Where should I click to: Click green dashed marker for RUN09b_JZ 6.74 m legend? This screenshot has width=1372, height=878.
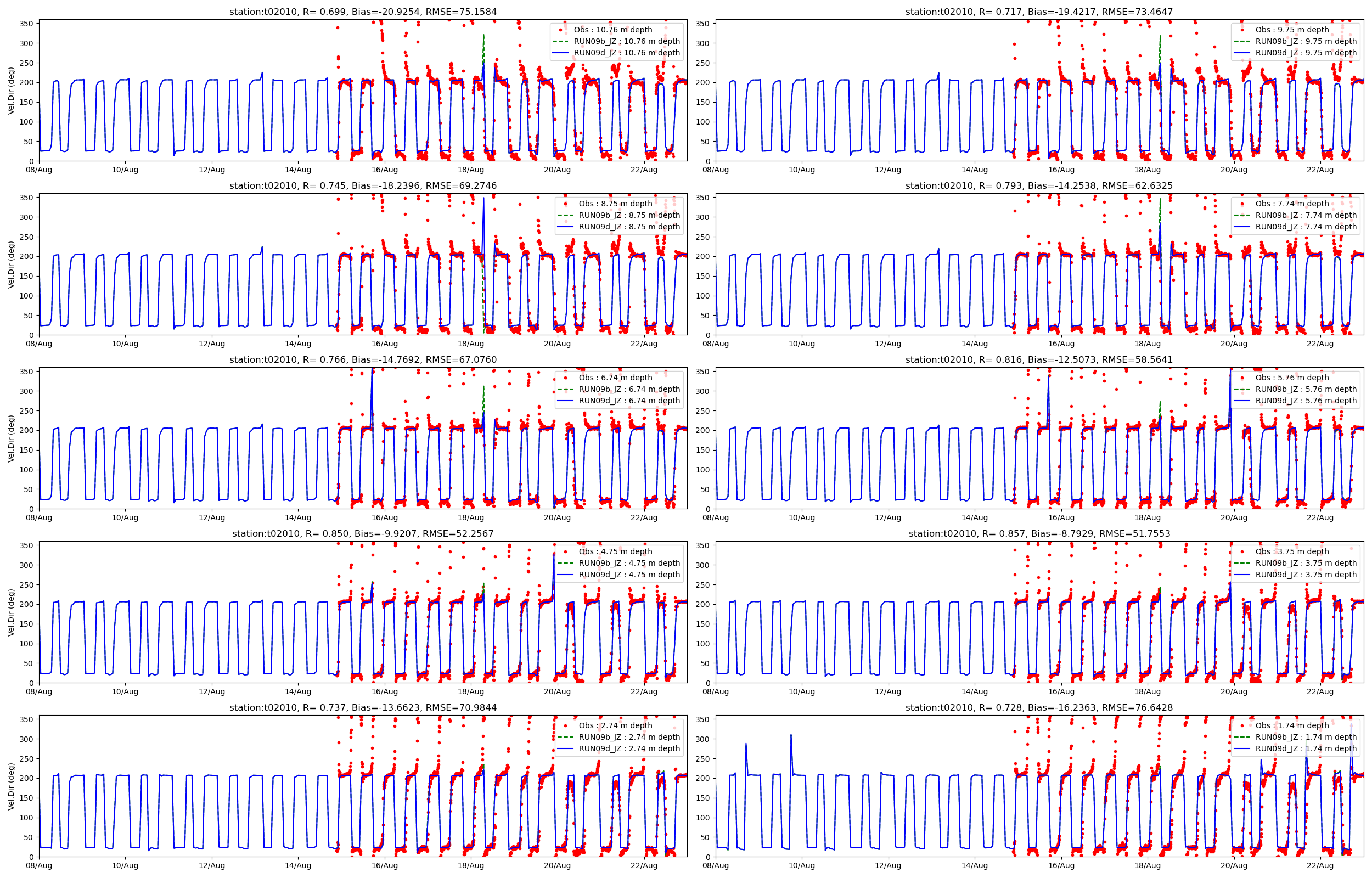click(x=565, y=389)
